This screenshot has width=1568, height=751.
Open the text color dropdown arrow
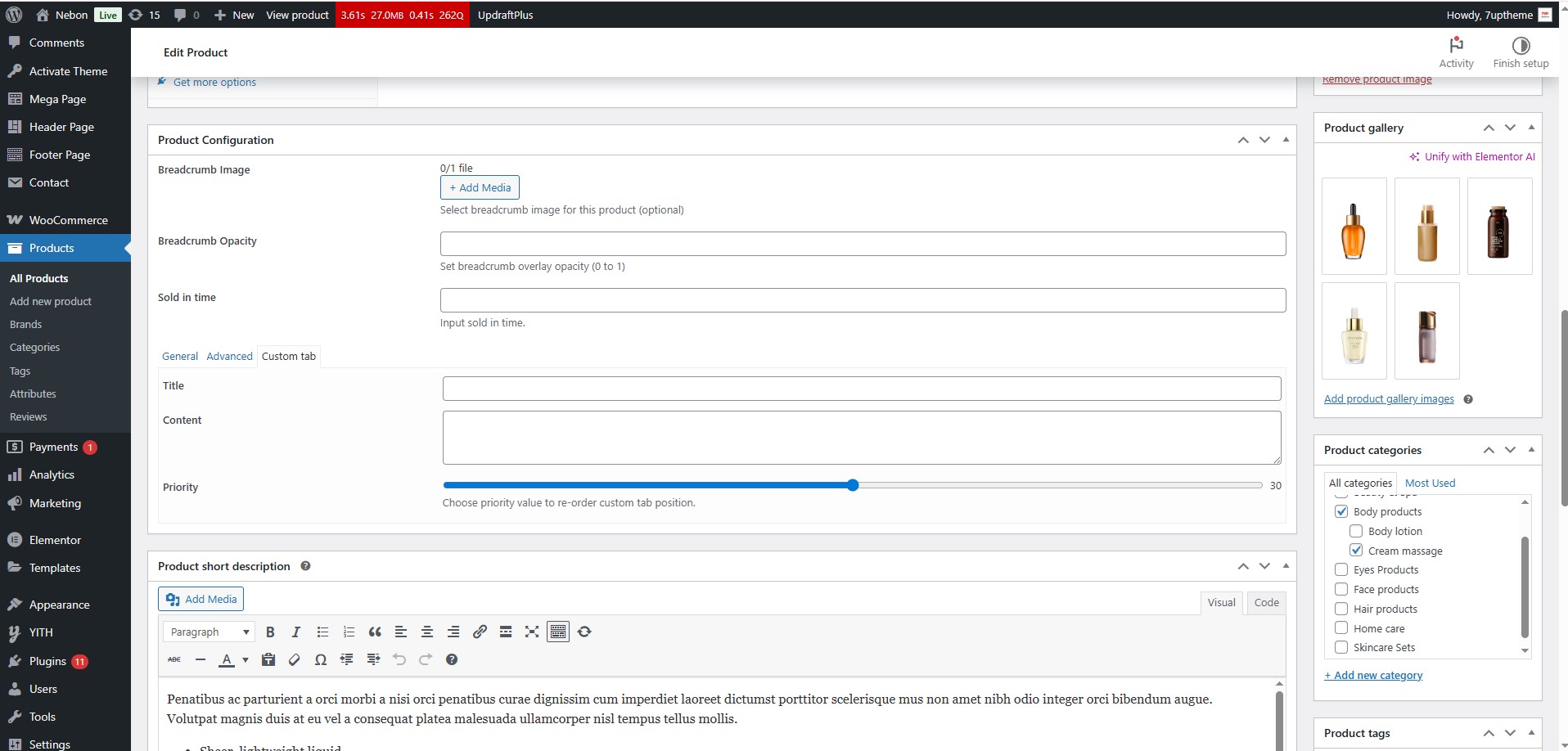246,659
